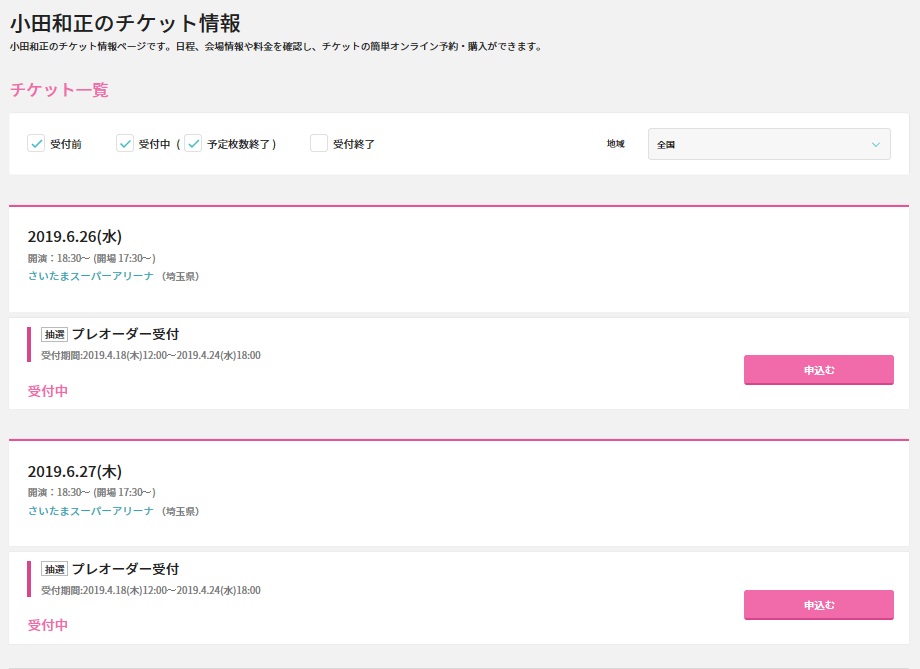Uncheck the 受付前 checkbox
The width and height of the screenshot is (920, 669).
pyautogui.click(x=36, y=143)
